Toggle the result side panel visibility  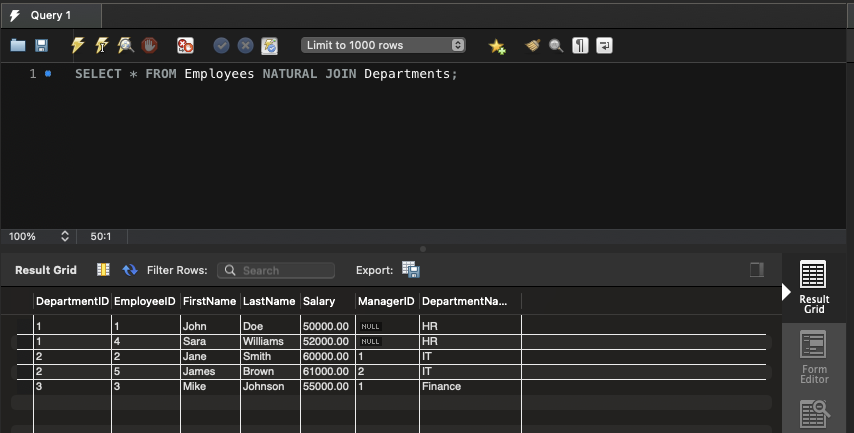click(x=756, y=270)
